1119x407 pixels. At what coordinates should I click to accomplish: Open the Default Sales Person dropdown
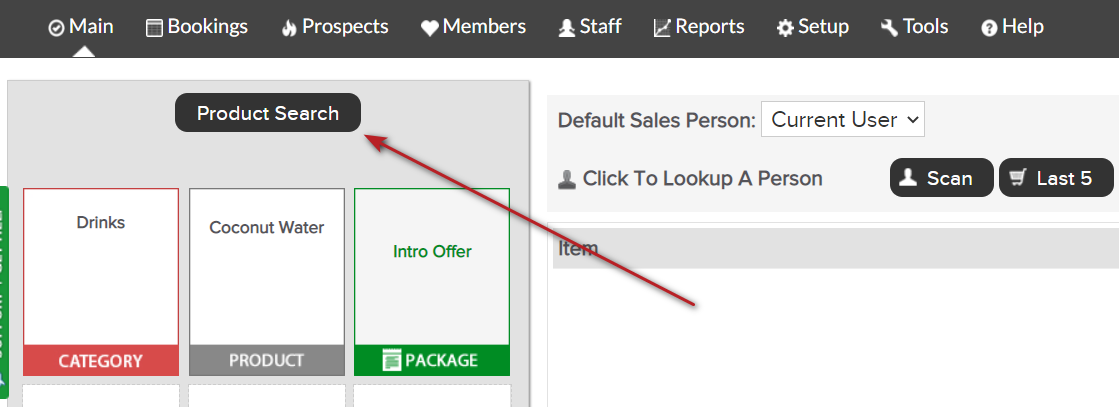coord(843,119)
